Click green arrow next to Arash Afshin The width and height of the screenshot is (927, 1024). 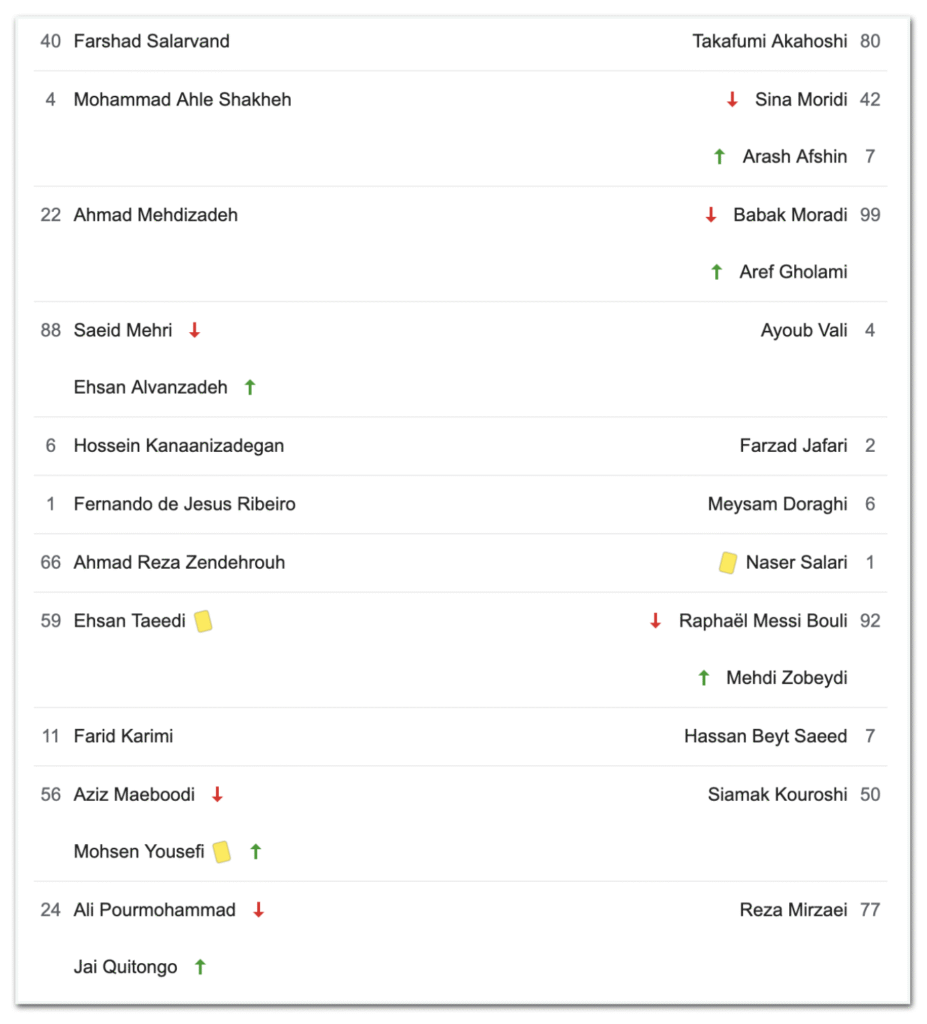click(x=719, y=156)
